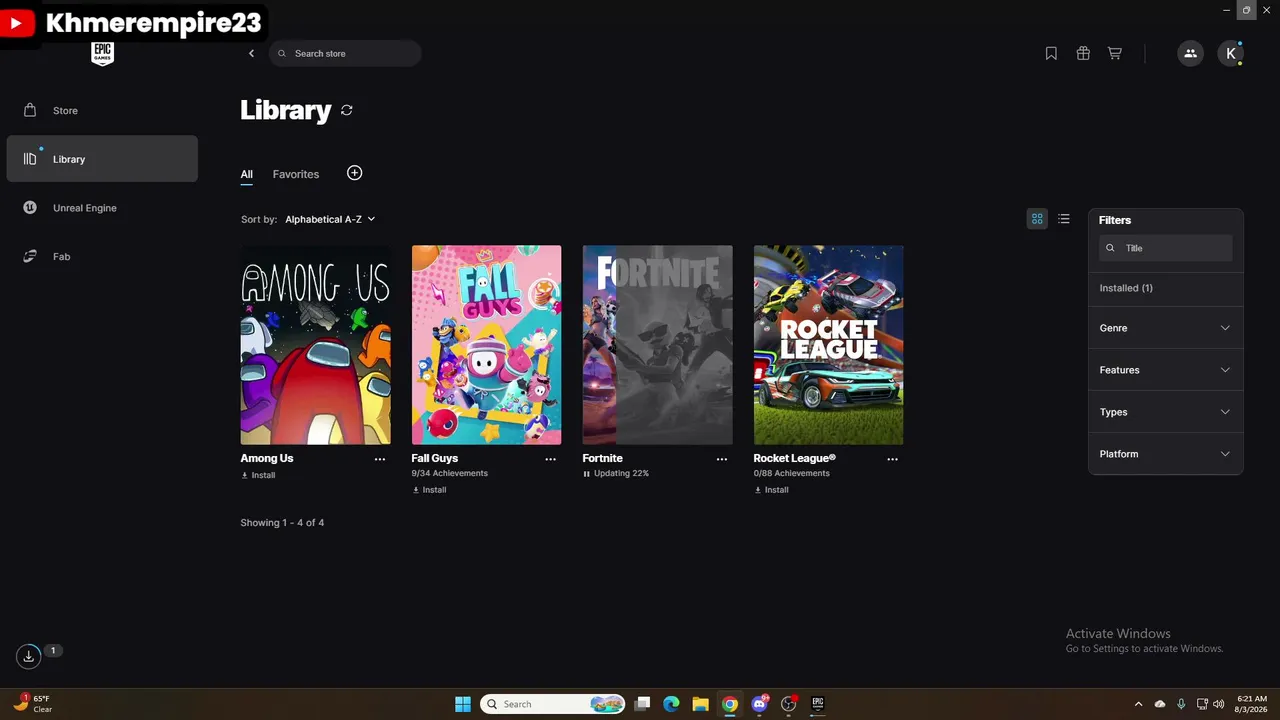The image size is (1280, 720).
Task: Open the Windows Start menu
Action: [463, 704]
